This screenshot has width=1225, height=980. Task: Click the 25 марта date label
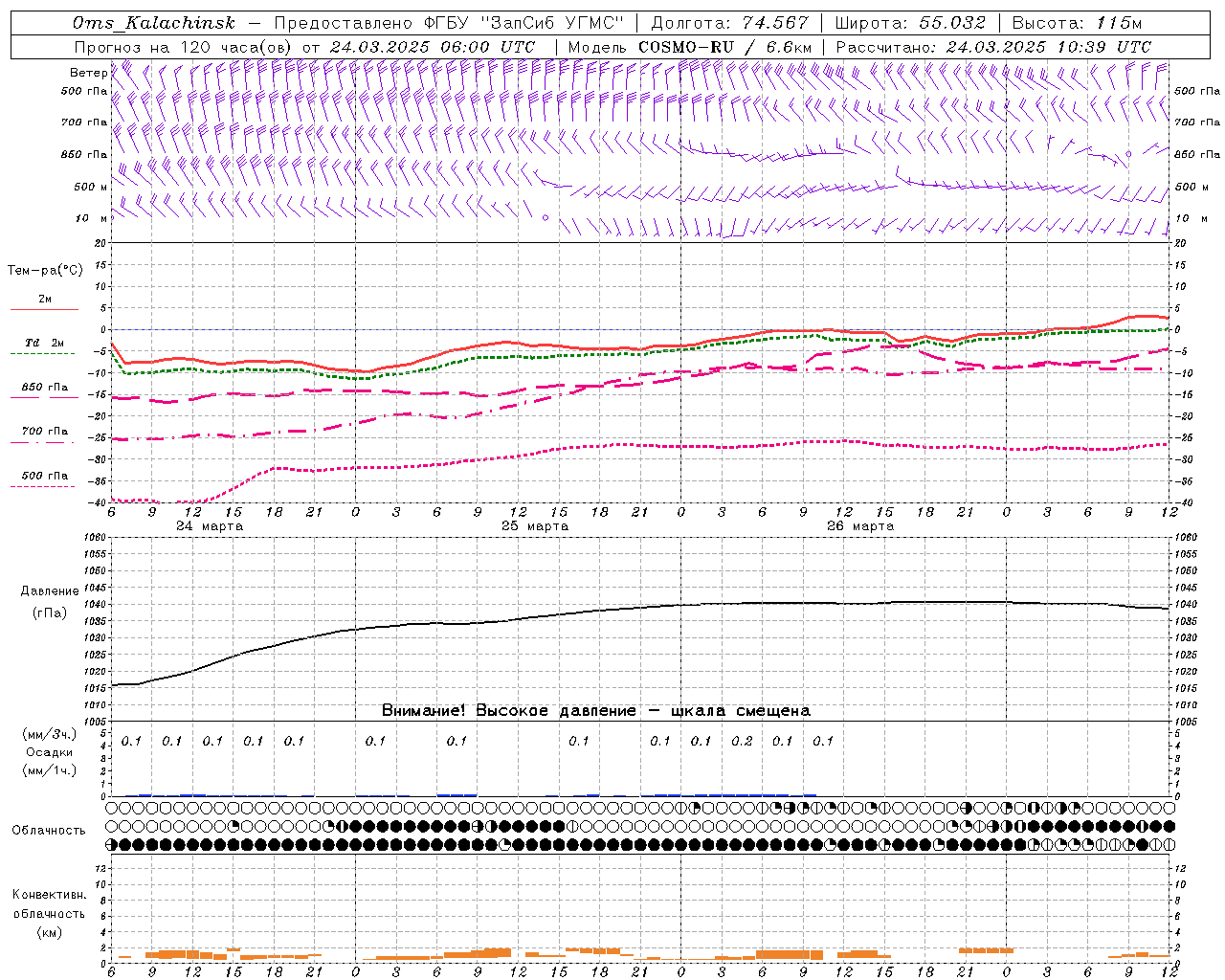pos(535,526)
